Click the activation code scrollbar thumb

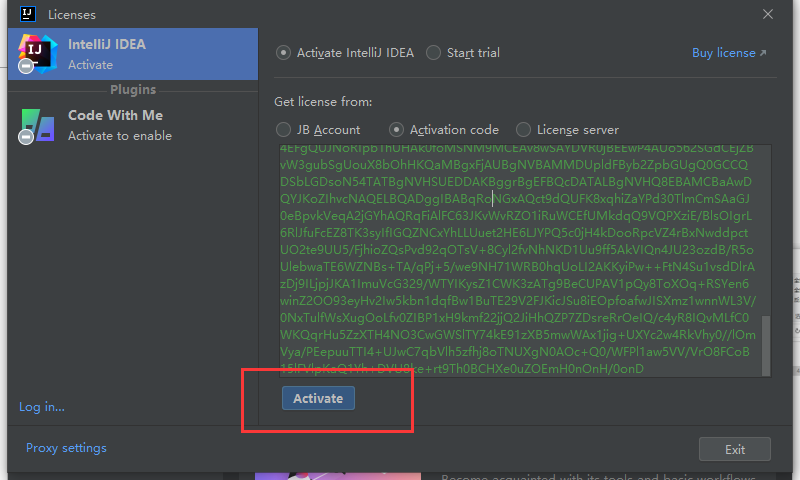[x=766, y=345]
